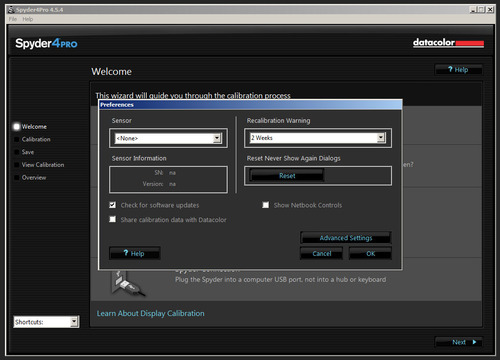Click the Spyder4Pro app icon in title bar
500x360 pixels.
point(11,10)
